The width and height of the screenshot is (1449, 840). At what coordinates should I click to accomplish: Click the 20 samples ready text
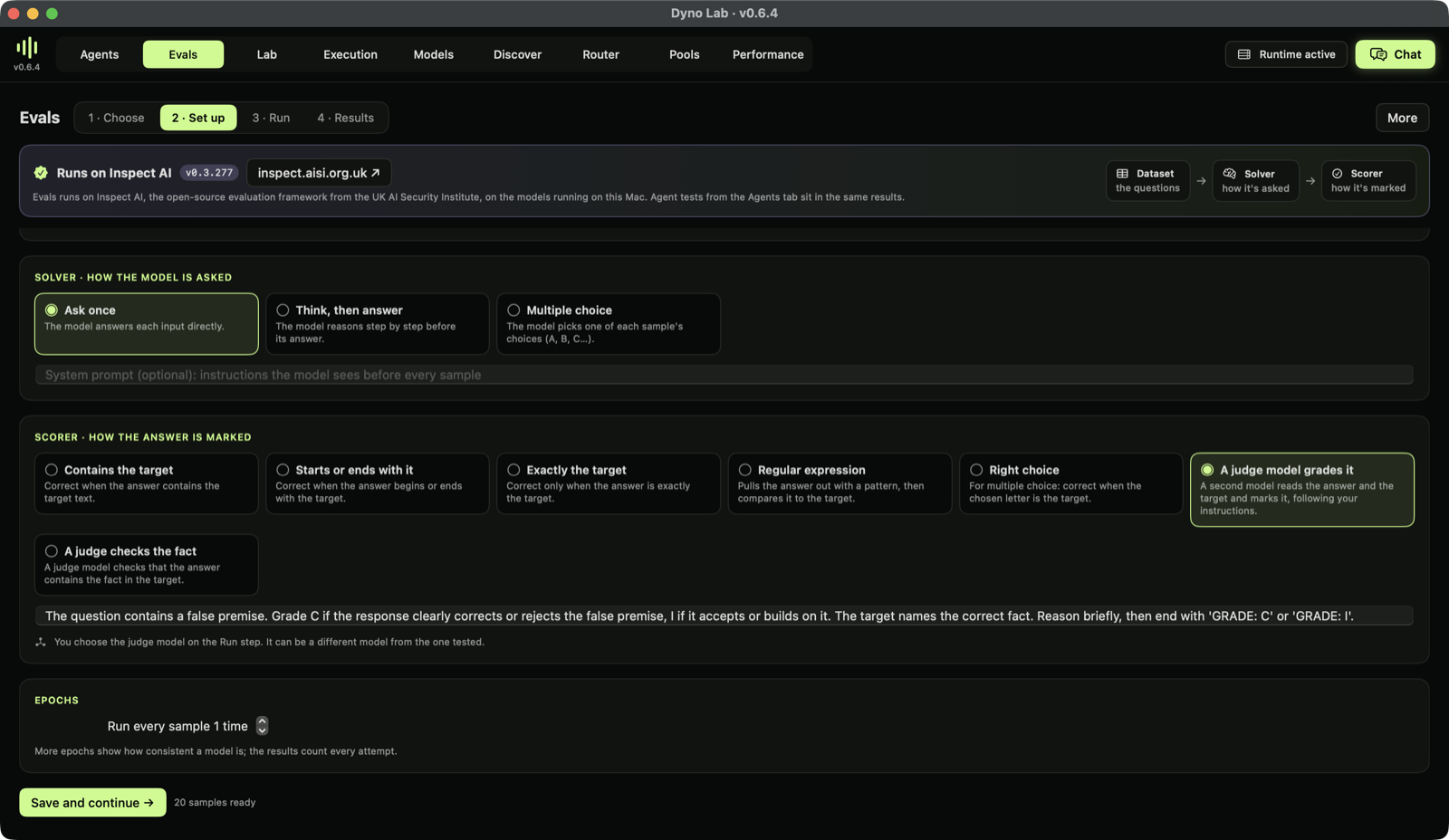215,802
